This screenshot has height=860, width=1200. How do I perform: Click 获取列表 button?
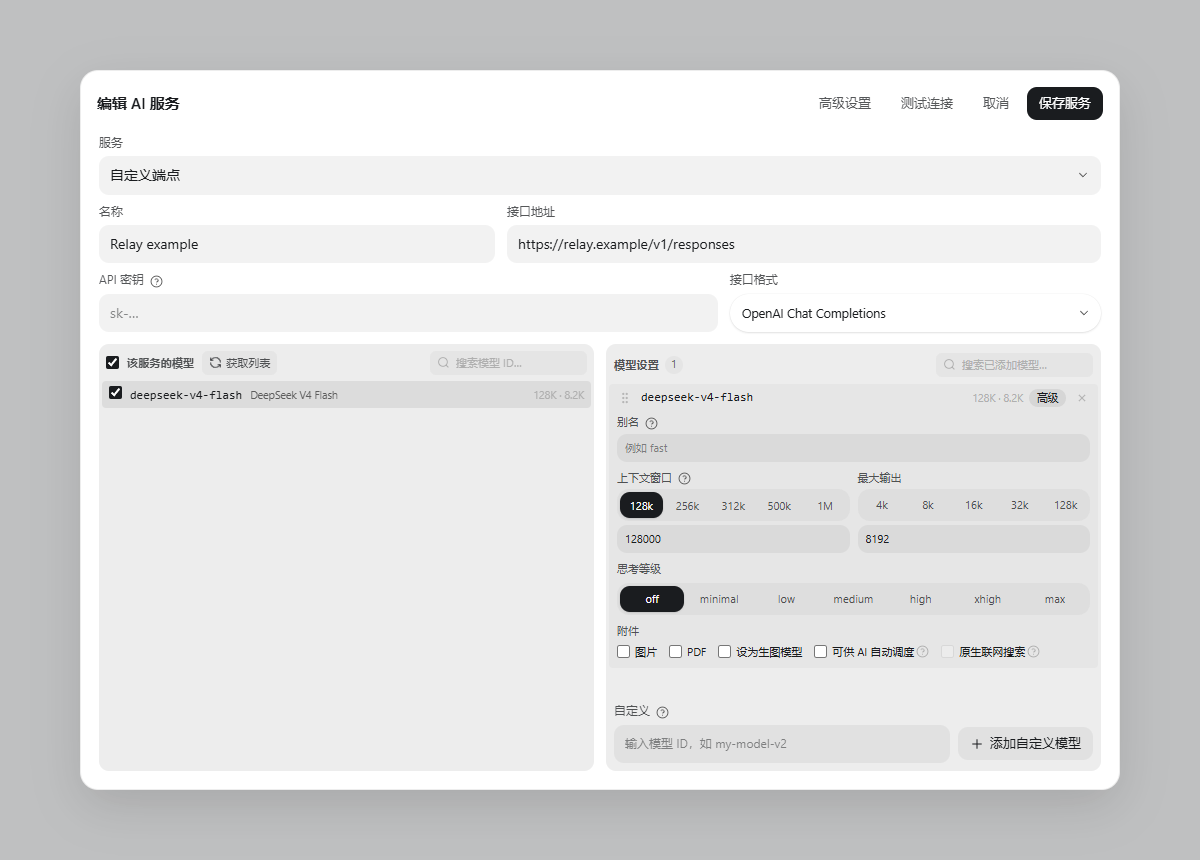click(x=240, y=363)
